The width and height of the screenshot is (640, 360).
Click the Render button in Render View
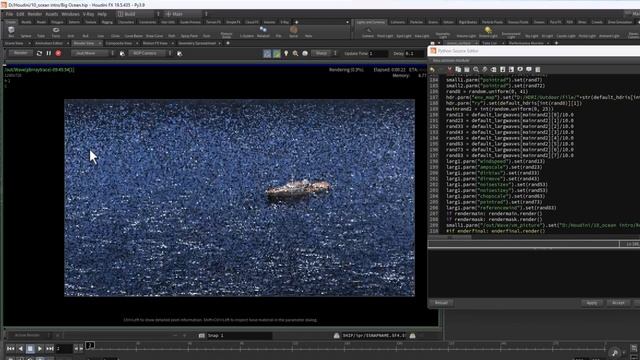20,53
